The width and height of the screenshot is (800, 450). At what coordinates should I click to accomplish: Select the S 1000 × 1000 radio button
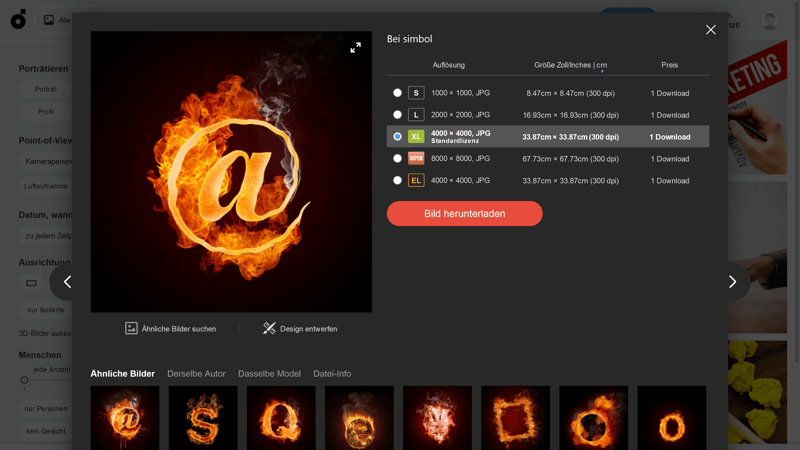pyautogui.click(x=397, y=93)
